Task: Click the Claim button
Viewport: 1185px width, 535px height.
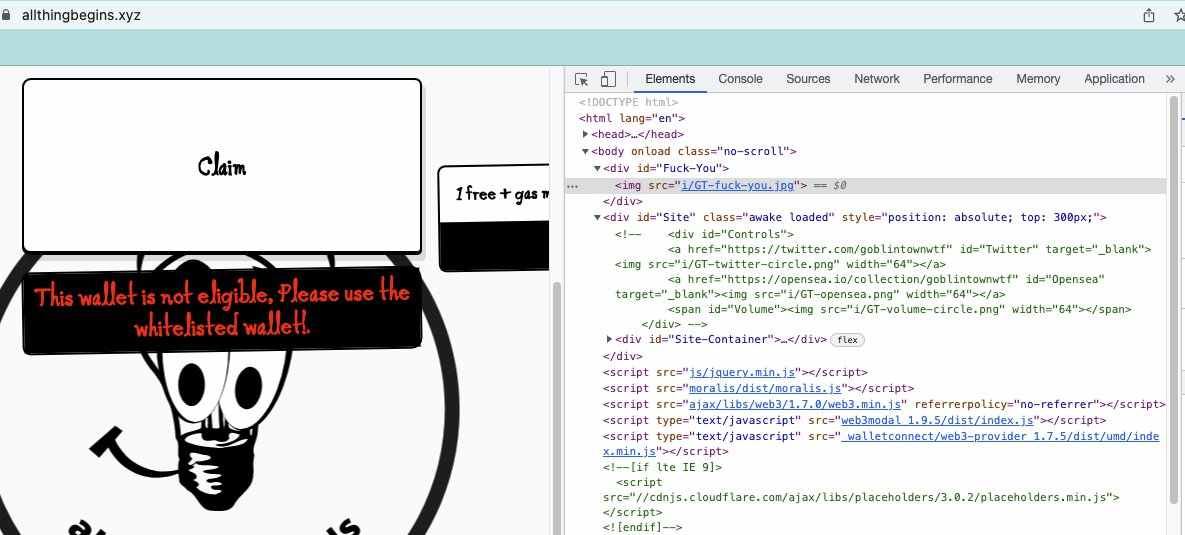Action: click(222, 165)
